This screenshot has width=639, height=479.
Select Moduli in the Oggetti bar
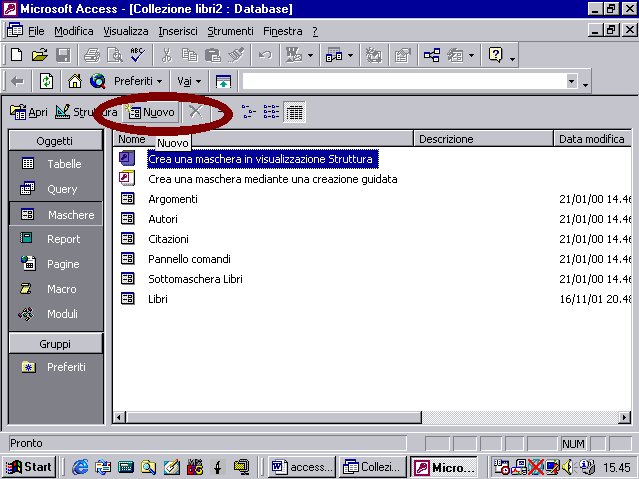pyautogui.click(x=56, y=314)
